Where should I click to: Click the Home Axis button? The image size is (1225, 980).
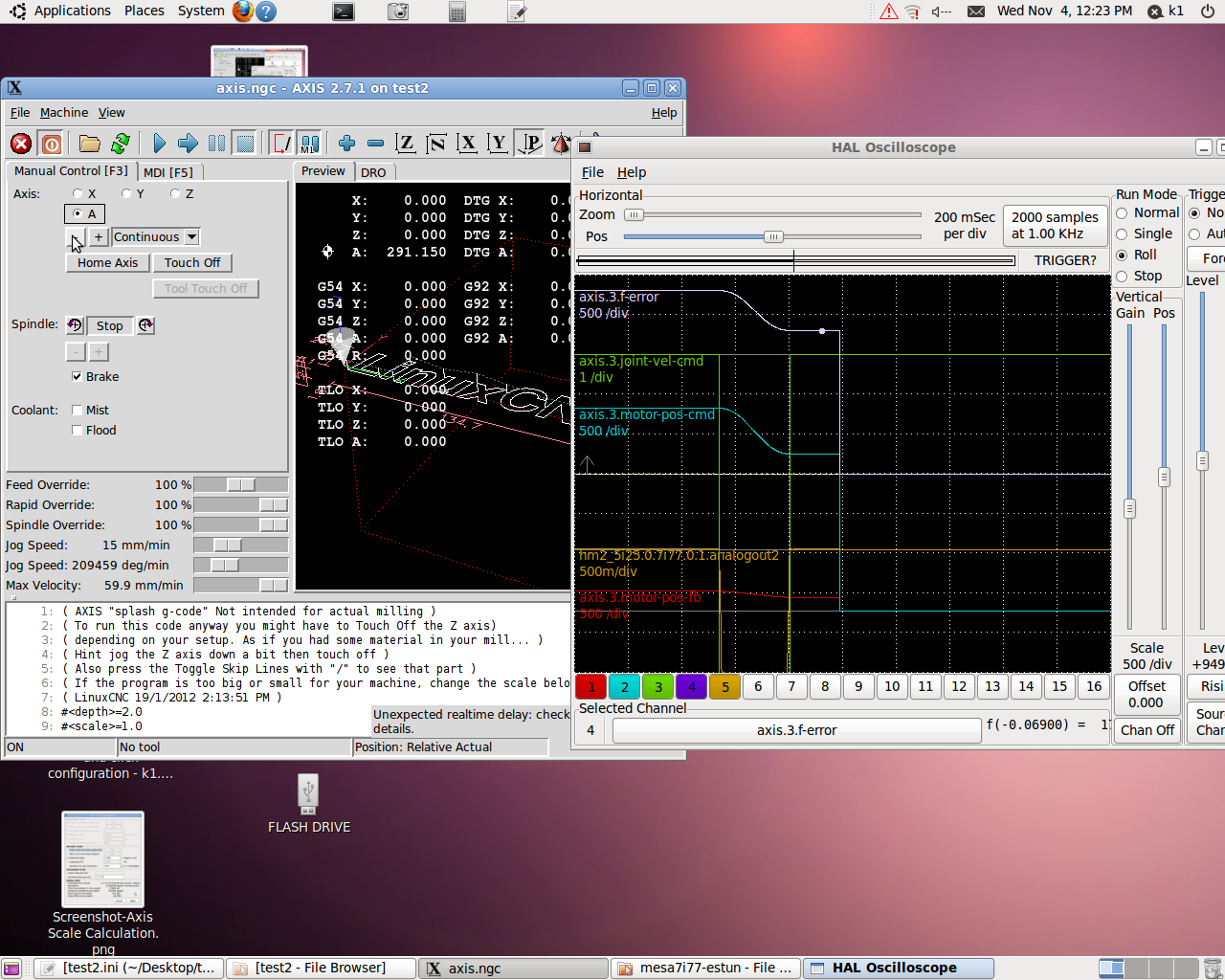(107, 262)
